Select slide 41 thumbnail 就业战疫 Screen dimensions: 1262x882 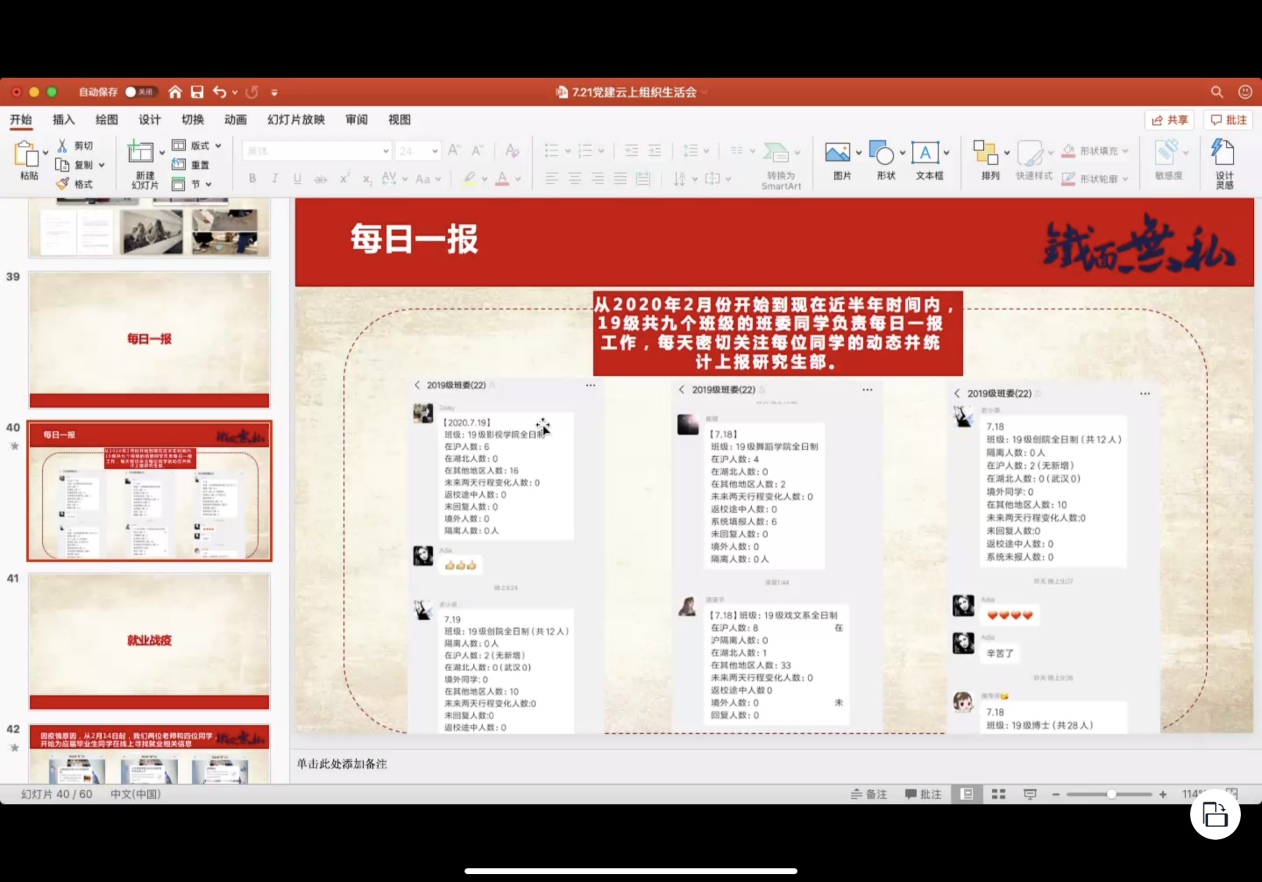click(149, 641)
